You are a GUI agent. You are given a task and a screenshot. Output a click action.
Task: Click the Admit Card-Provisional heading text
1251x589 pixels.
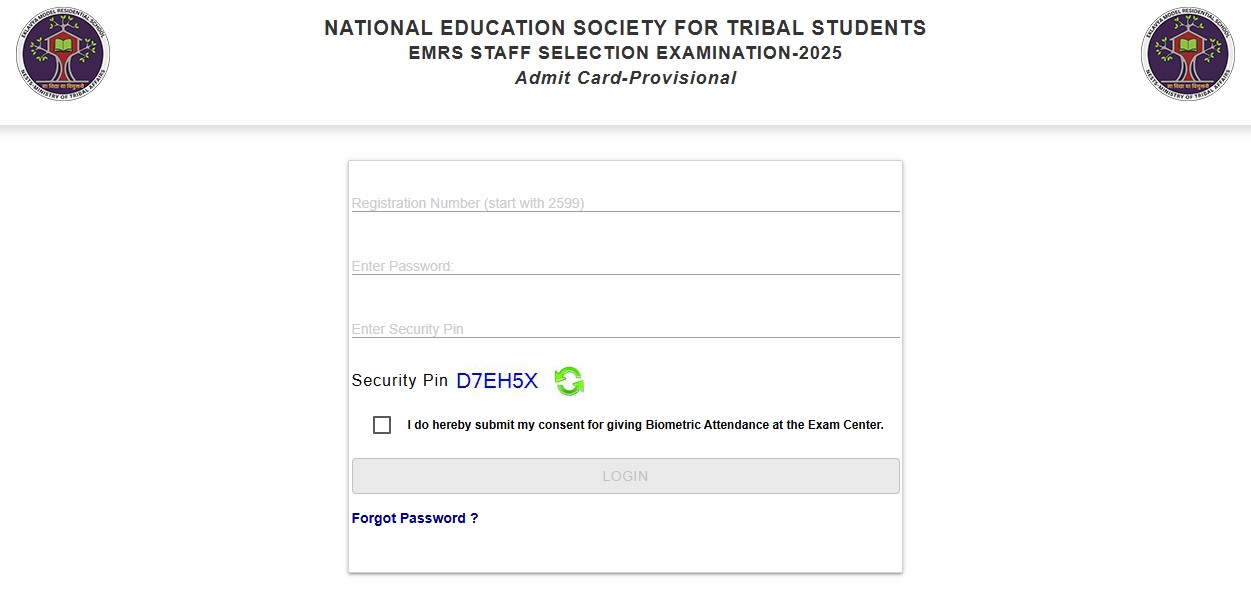point(625,78)
